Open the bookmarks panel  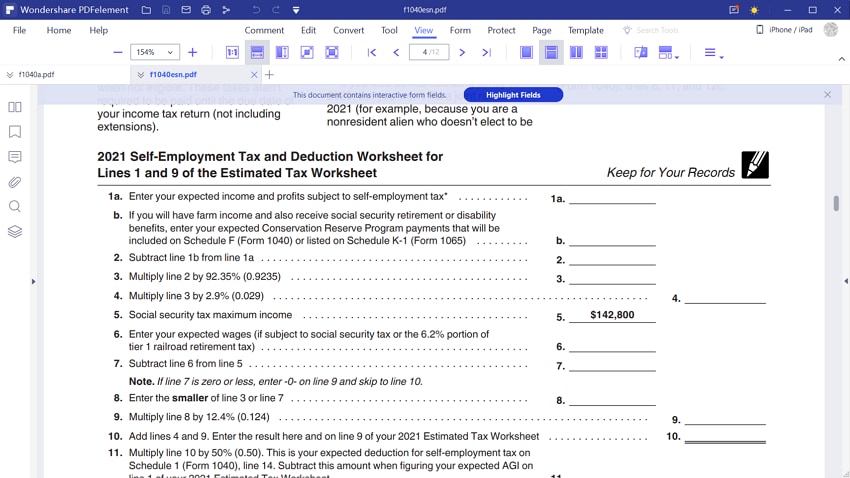click(x=15, y=132)
